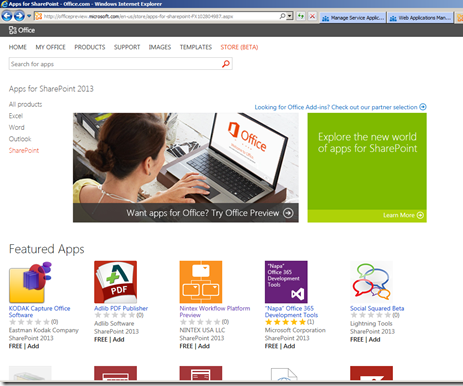This screenshot has height=386, width=463.
Task: Open the HOME menu item
Action: (x=18, y=47)
